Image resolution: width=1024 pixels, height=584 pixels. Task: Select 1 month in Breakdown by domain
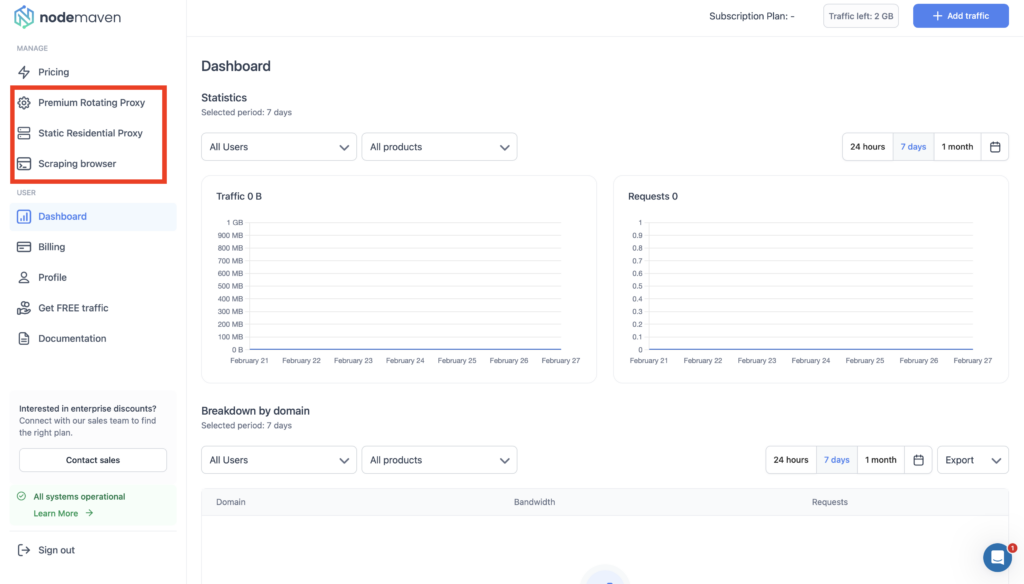click(x=881, y=460)
